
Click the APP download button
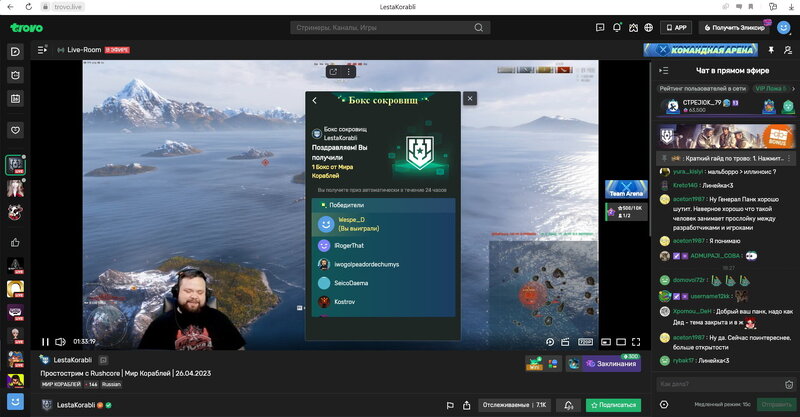point(676,28)
